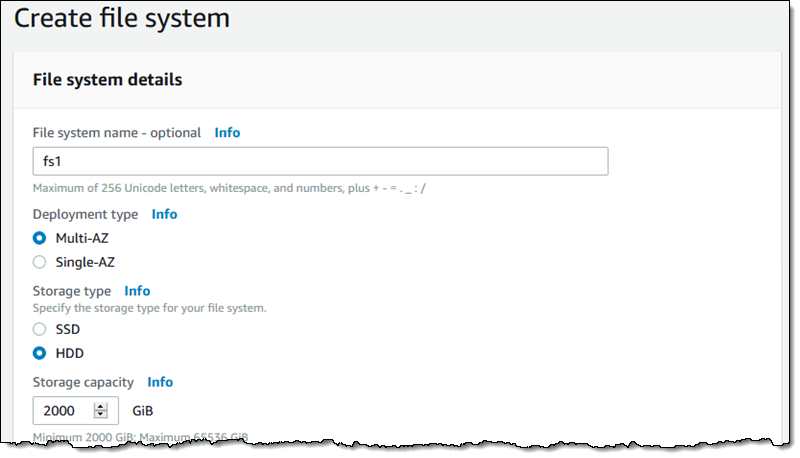Open Info link beside File system name
This screenshot has height=458, width=800.
227,133
